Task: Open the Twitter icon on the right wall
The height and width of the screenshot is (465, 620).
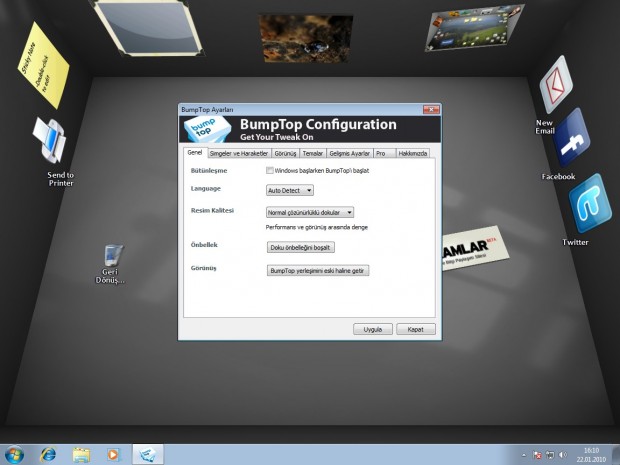Action: click(590, 204)
